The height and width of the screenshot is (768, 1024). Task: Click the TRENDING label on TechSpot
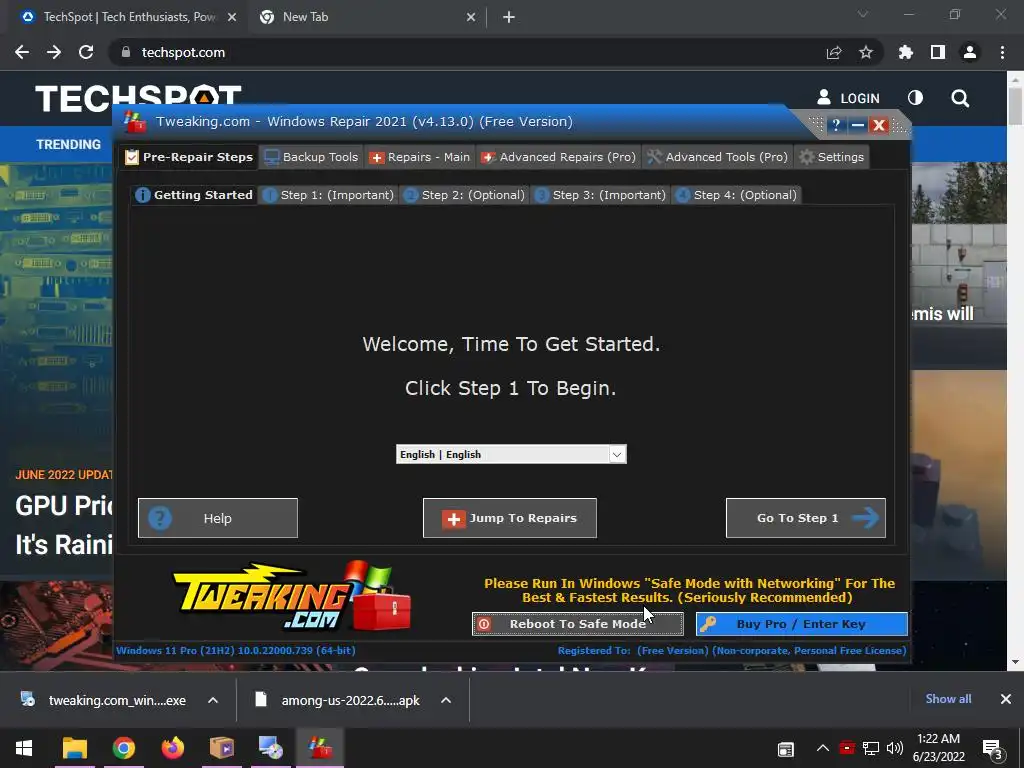click(69, 144)
